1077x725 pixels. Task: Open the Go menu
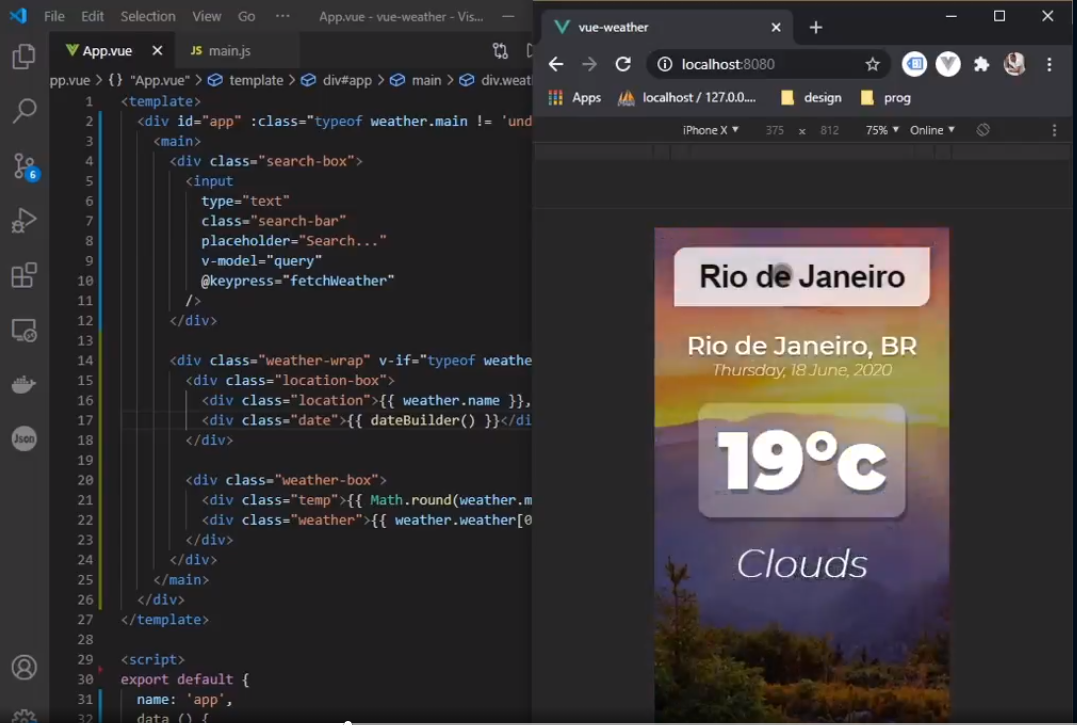246,16
